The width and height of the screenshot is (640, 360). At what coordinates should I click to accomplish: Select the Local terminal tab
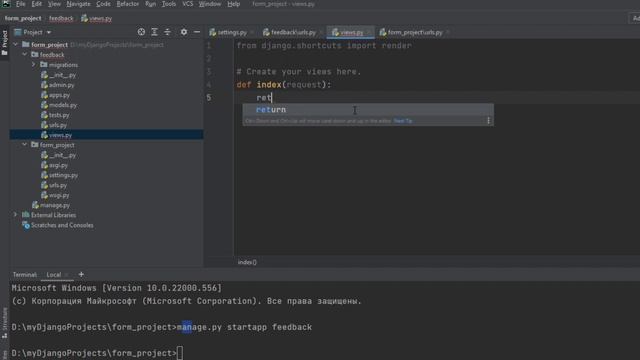[53, 275]
